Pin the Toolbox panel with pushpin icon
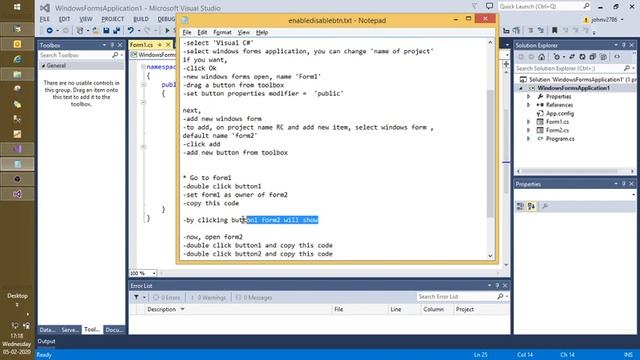 coord(112,45)
